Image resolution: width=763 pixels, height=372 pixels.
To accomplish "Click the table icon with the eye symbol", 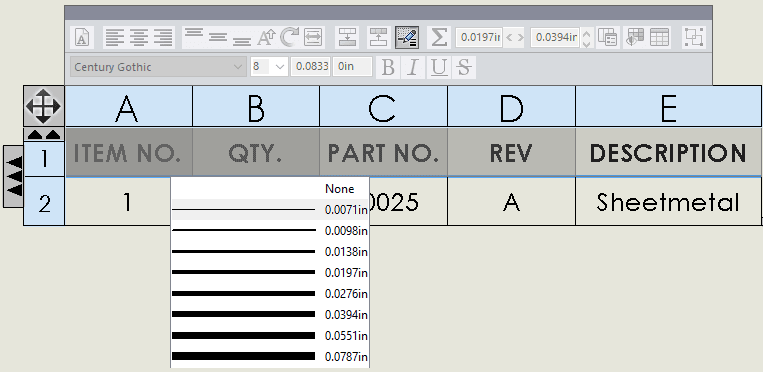I will pyautogui.click(x=635, y=37).
